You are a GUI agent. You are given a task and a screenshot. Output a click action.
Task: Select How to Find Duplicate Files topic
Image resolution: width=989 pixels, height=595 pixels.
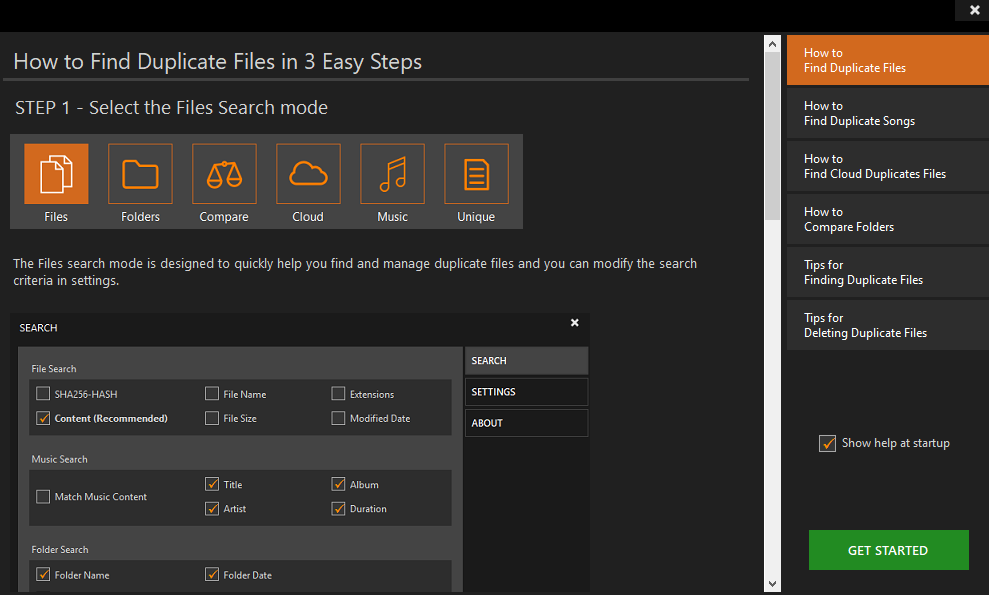click(887, 60)
